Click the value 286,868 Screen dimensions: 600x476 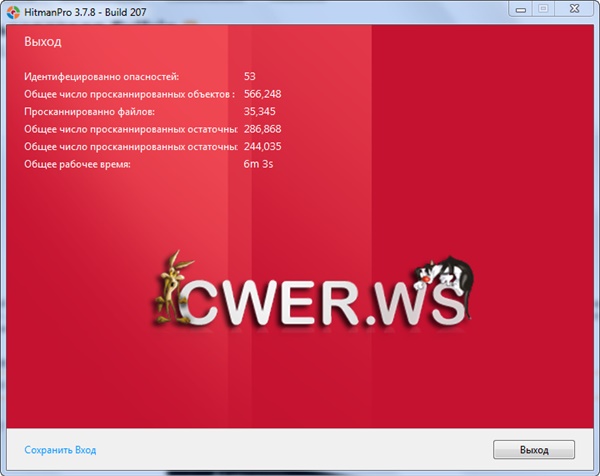point(262,129)
